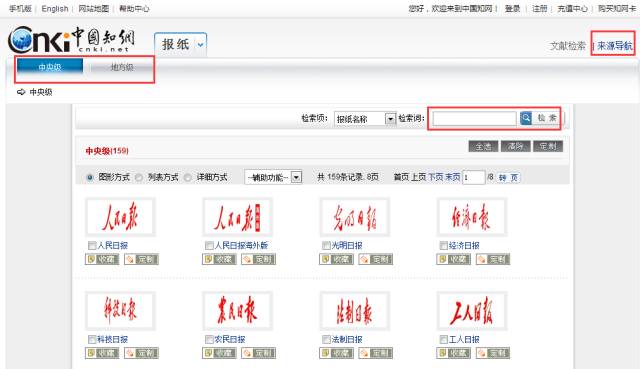Click 定制 button under 经济日报

(x=493, y=259)
